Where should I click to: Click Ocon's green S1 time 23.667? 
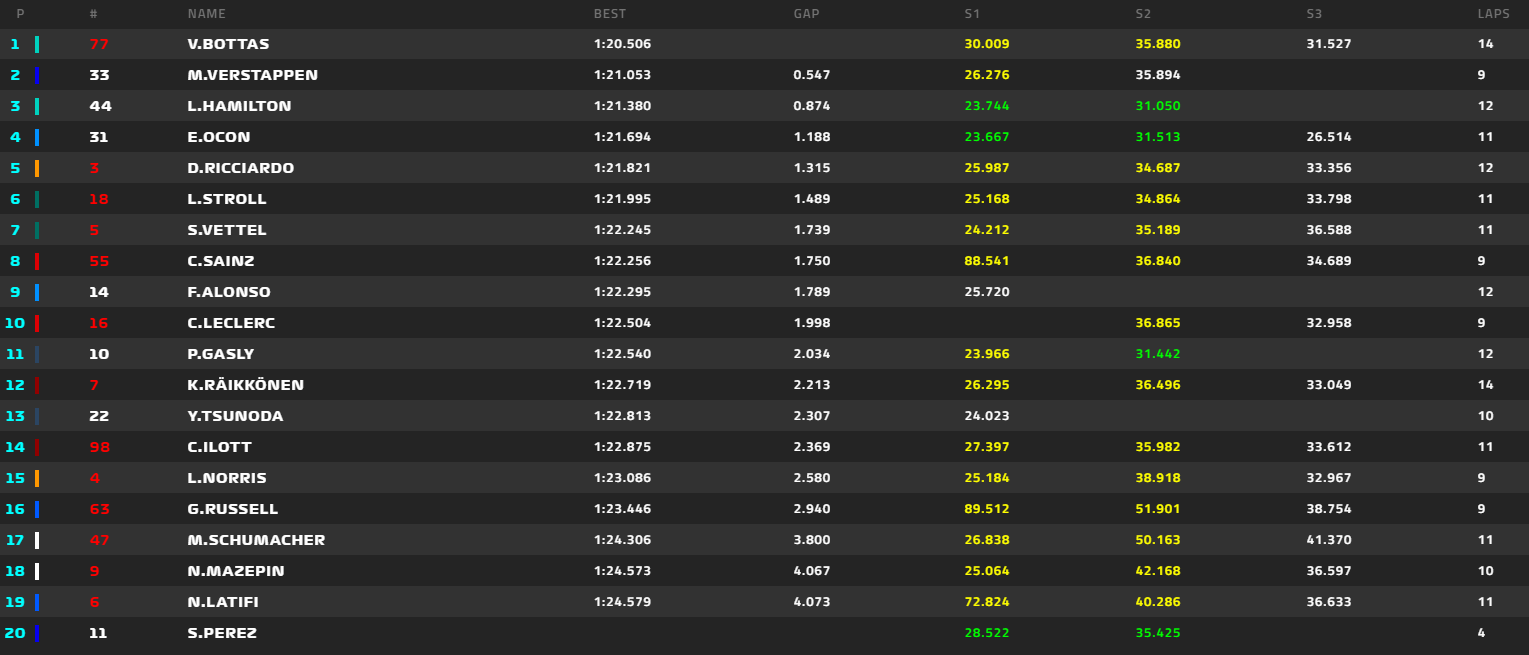986,137
